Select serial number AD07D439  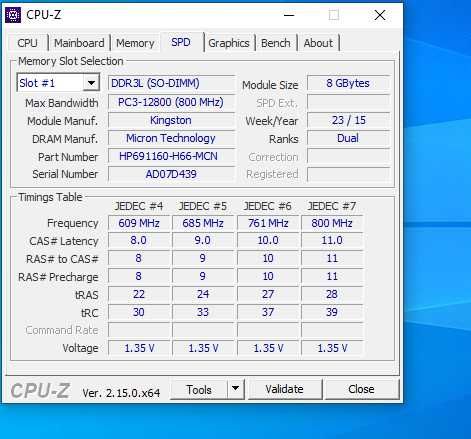(172, 174)
